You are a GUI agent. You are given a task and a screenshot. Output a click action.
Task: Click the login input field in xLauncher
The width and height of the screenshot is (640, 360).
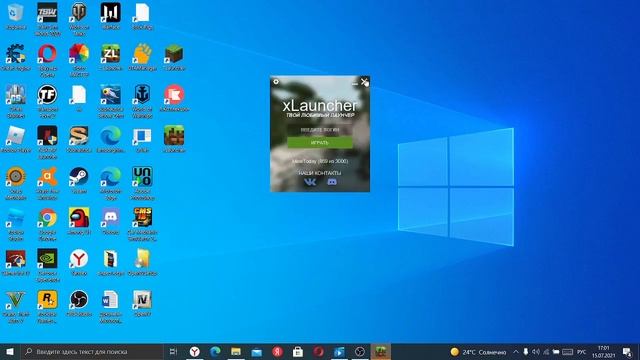[320, 130]
